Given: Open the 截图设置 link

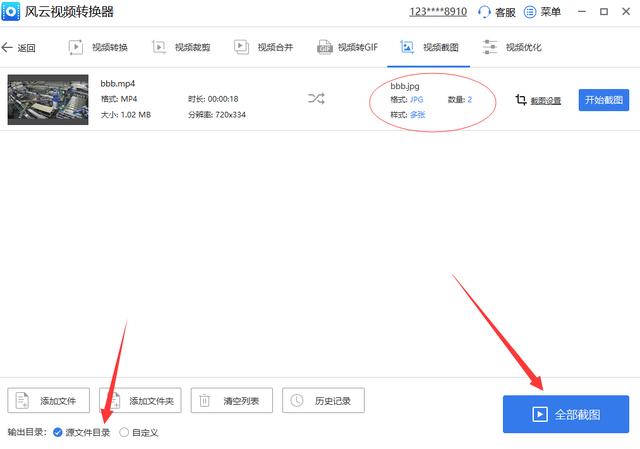Looking at the screenshot, I should click(x=546, y=100).
